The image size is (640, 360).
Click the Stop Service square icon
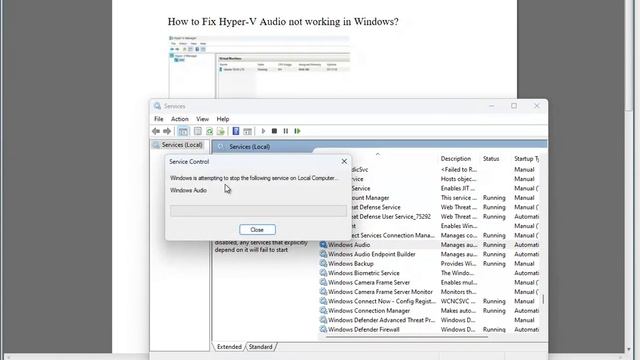pyautogui.click(x=274, y=131)
